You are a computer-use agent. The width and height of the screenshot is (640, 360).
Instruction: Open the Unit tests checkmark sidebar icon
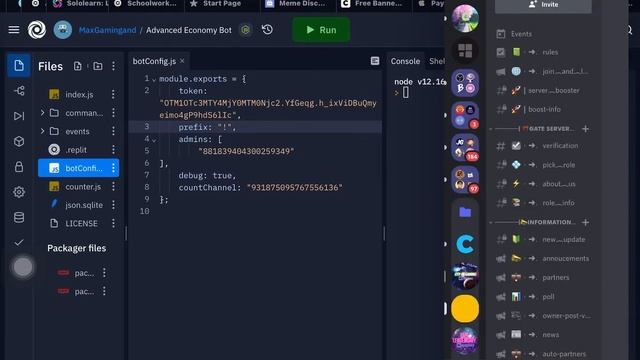point(19,242)
